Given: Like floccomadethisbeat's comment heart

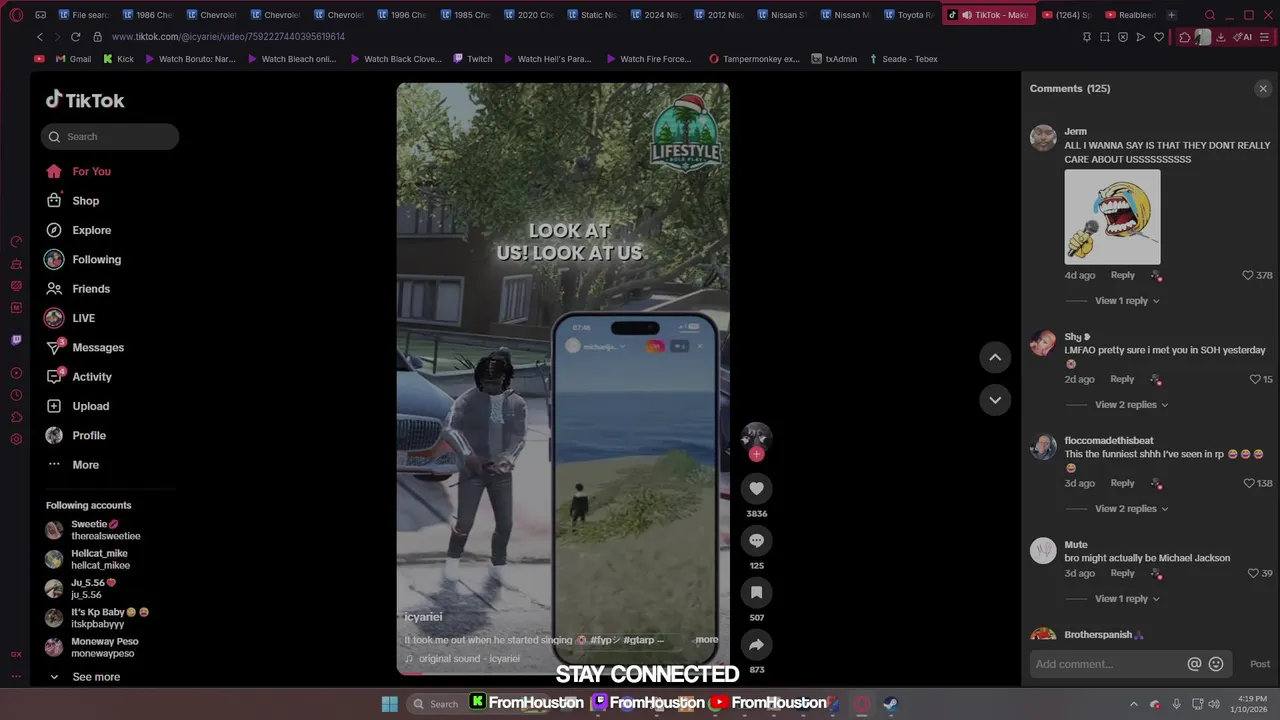Looking at the screenshot, I should [1249, 483].
